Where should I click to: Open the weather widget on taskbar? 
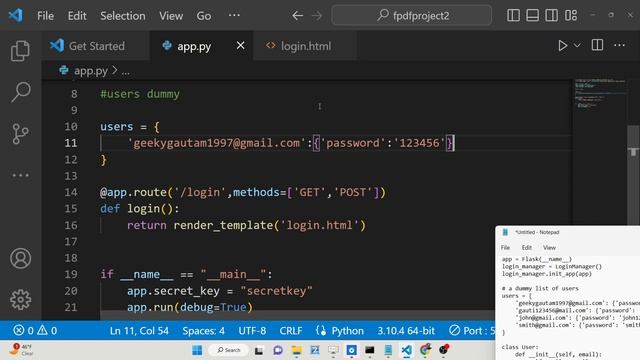pos(22,350)
